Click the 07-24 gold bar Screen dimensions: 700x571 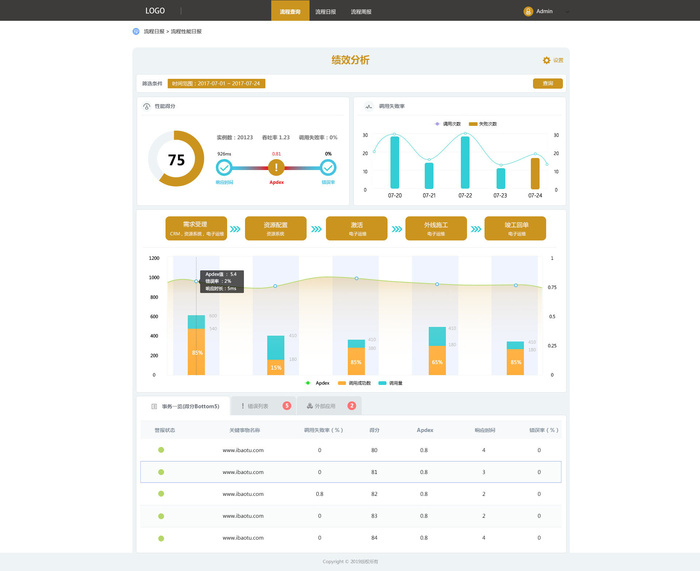coord(535,173)
